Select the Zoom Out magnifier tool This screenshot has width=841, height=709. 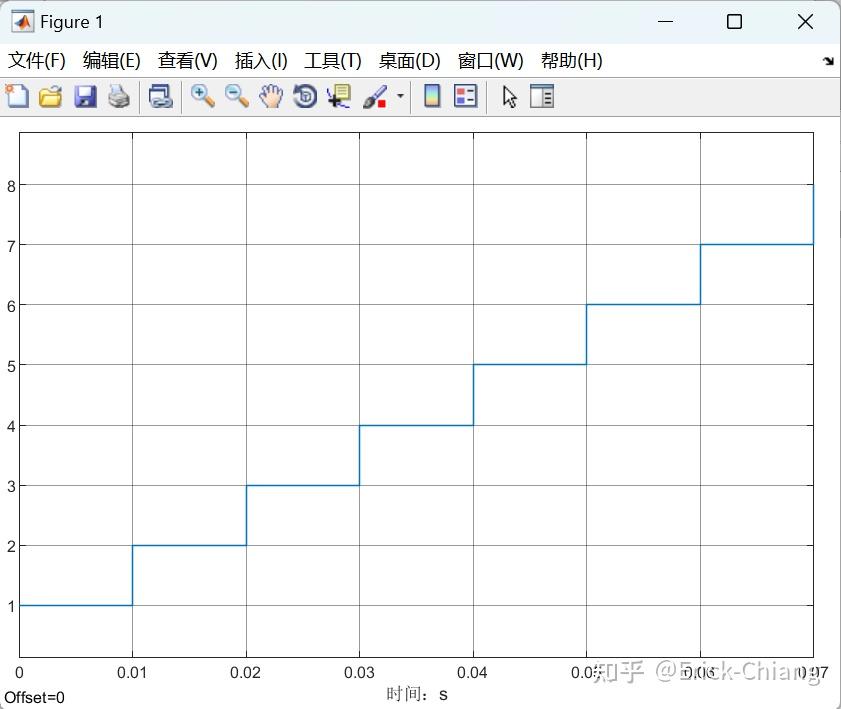[237, 97]
